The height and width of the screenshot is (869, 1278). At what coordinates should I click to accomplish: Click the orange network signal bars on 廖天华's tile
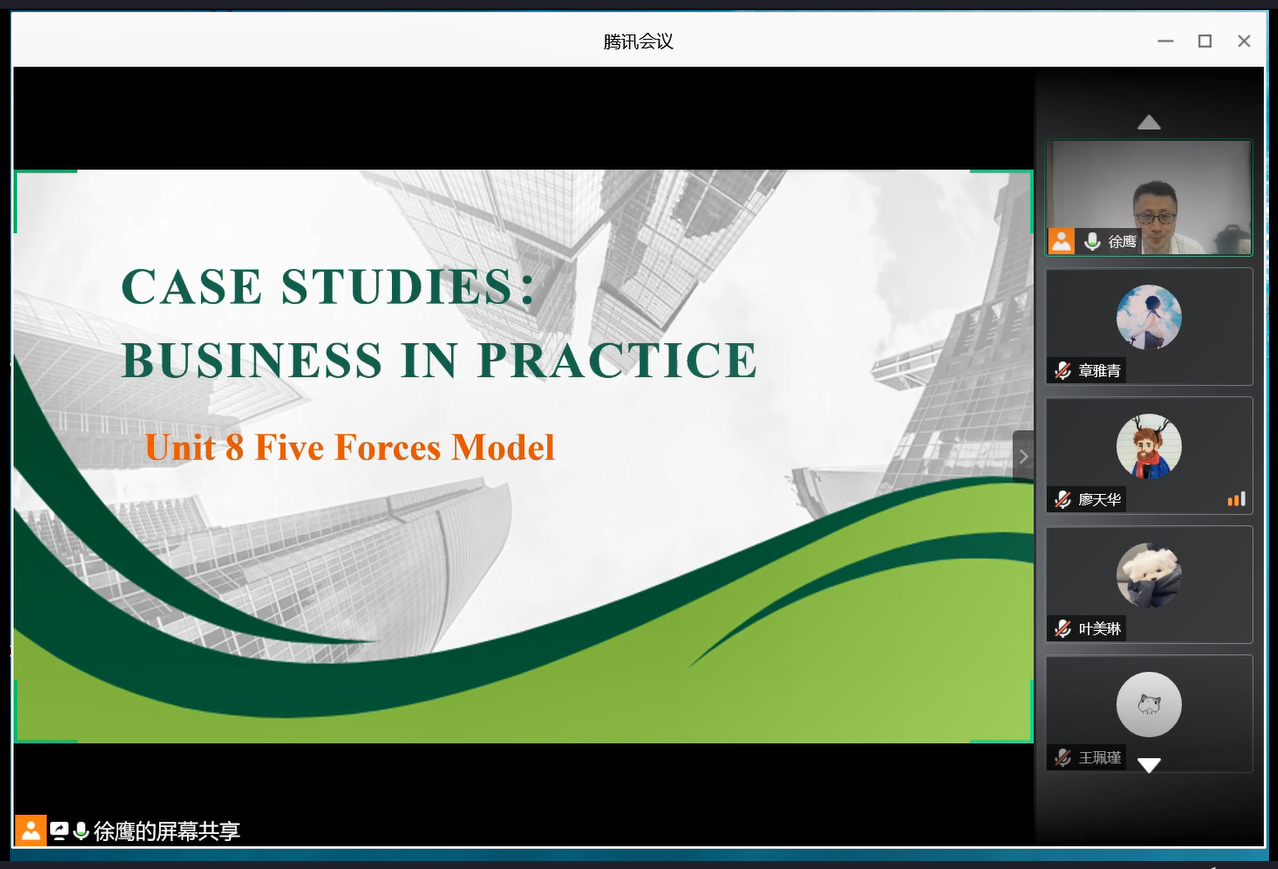point(1236,499)
